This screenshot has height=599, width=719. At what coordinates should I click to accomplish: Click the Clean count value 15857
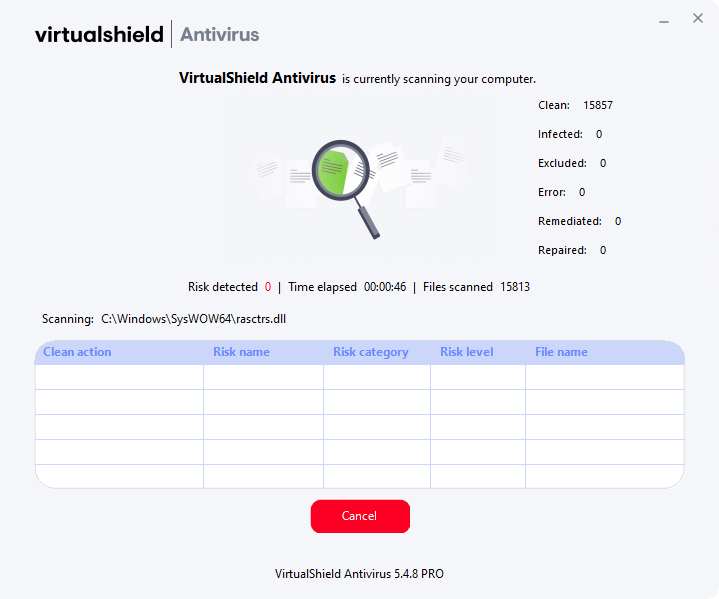click(597, 105)
